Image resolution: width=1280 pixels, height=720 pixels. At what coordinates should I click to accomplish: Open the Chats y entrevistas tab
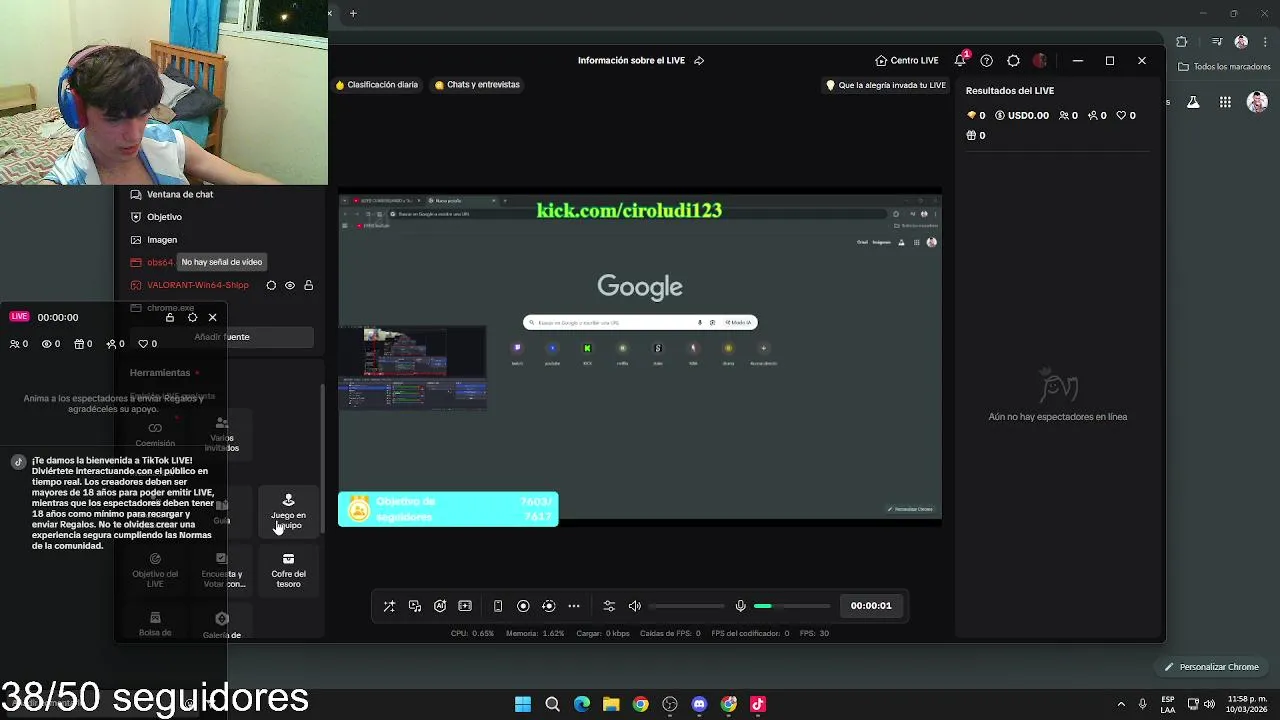pyautogui.click(x=477, y=85)
